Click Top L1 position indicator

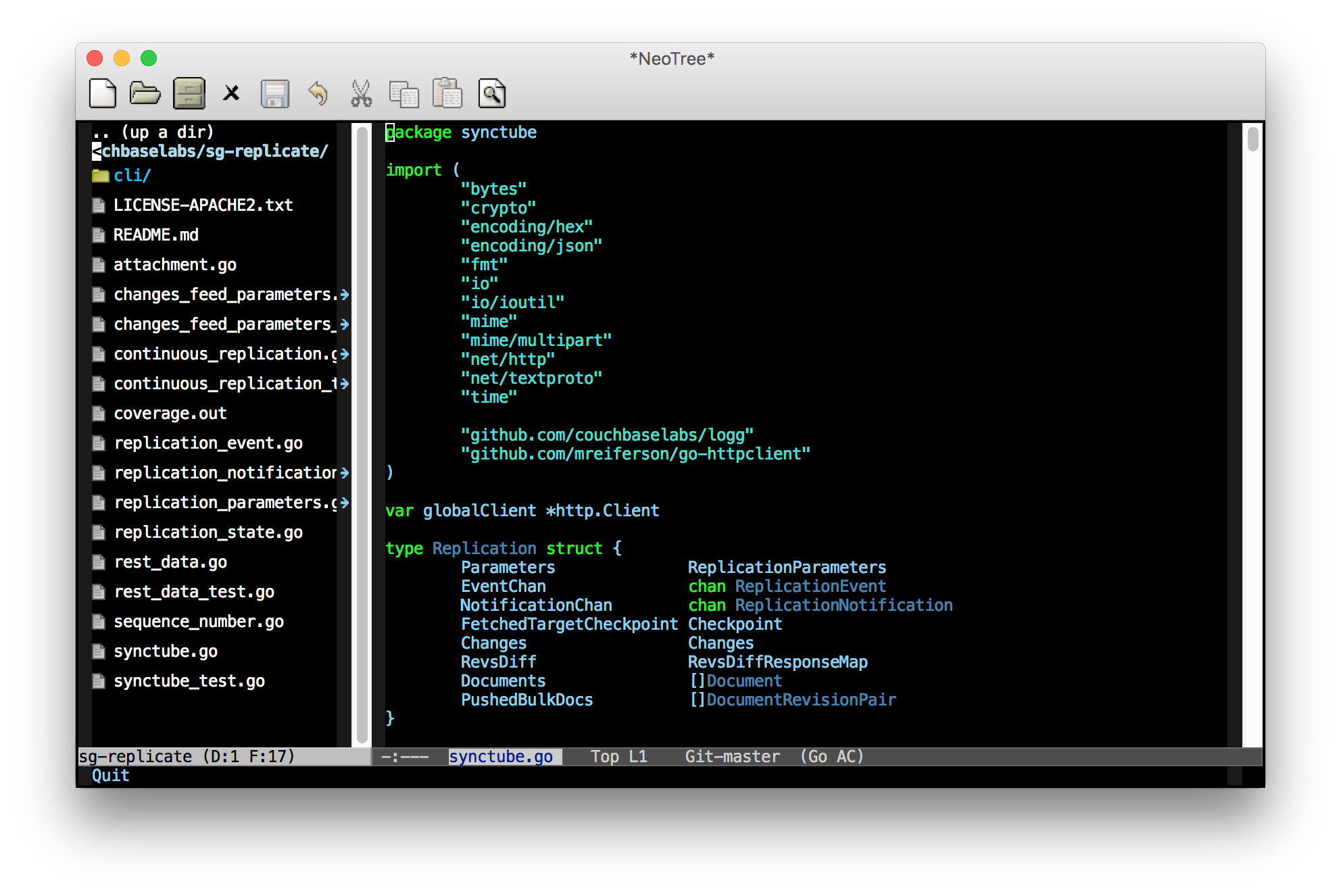619,757
